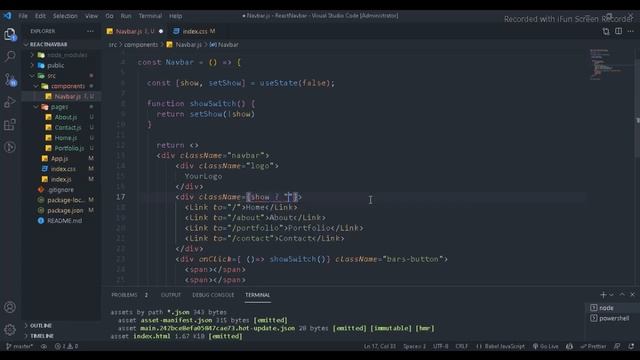This screenshot has width=640, height=360.
Task: Switch to the Output panel tab
Action: tap(171, 295)
